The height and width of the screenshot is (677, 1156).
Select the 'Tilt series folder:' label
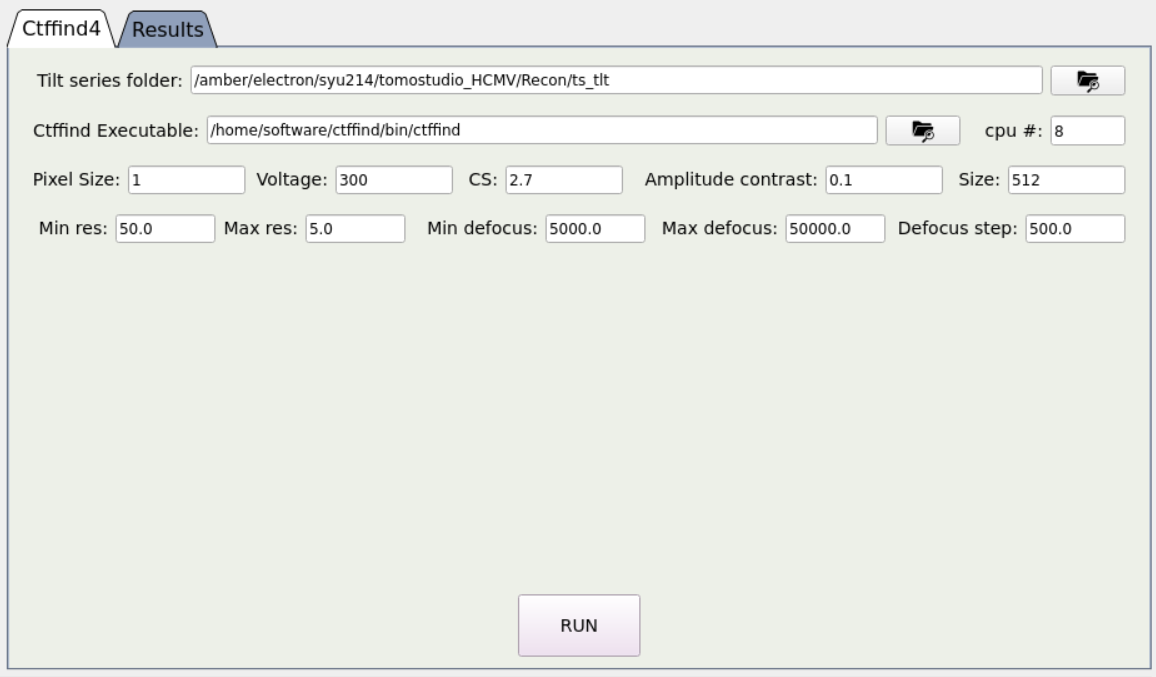pyautogui.click(x=109, y=80)
